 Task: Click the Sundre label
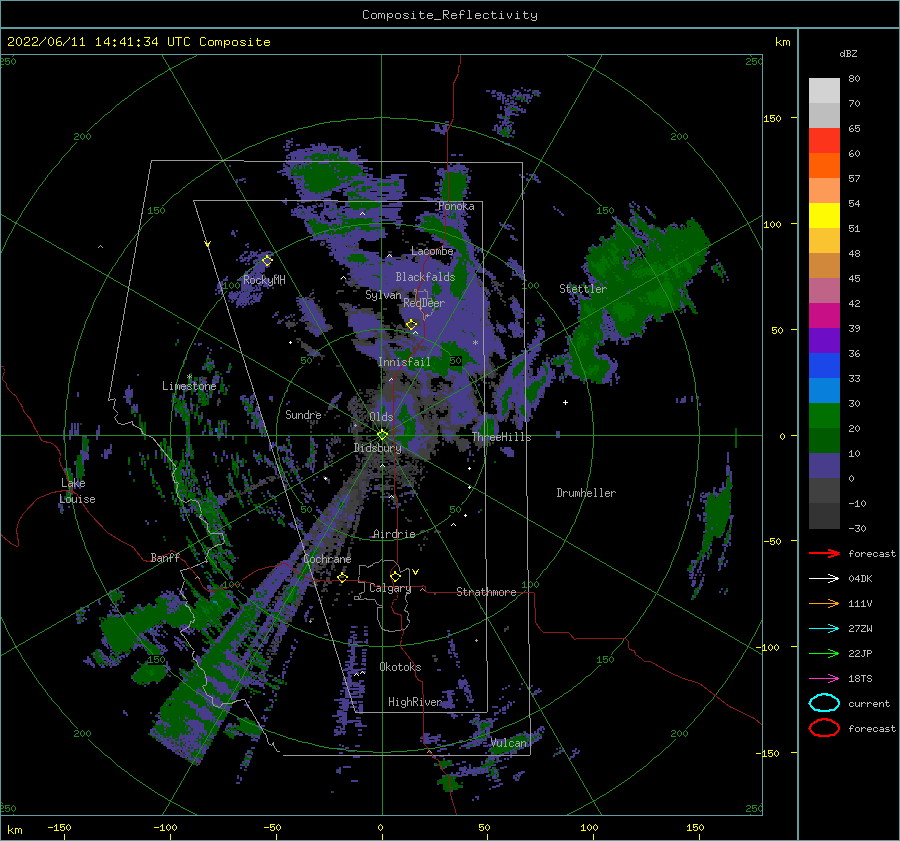[303, 415]
